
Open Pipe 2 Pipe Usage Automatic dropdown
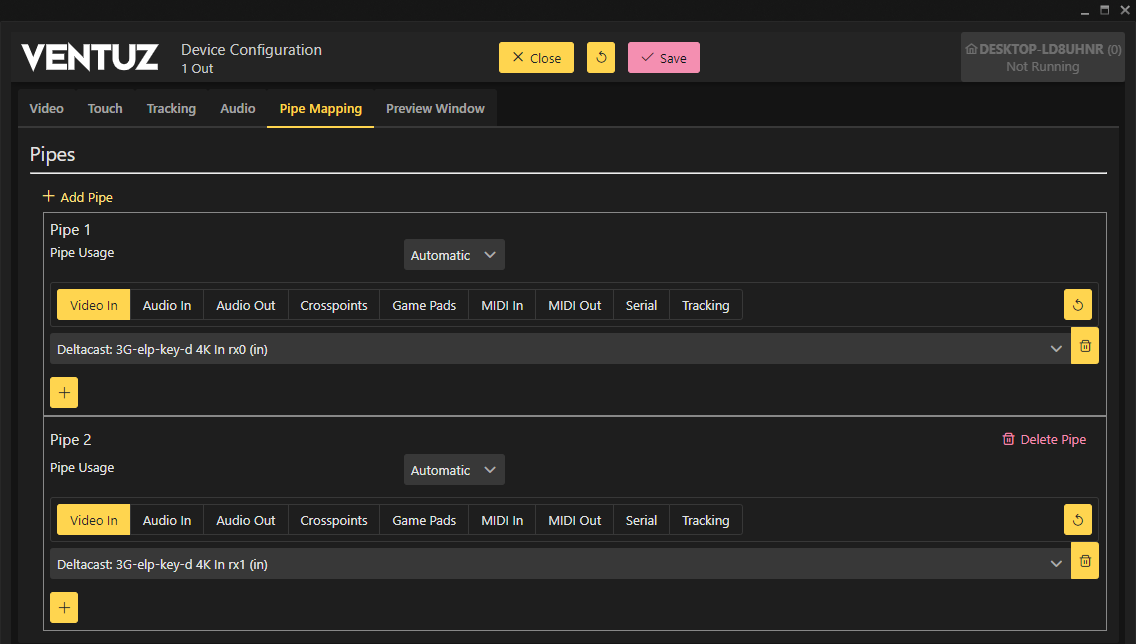[454, 470]
